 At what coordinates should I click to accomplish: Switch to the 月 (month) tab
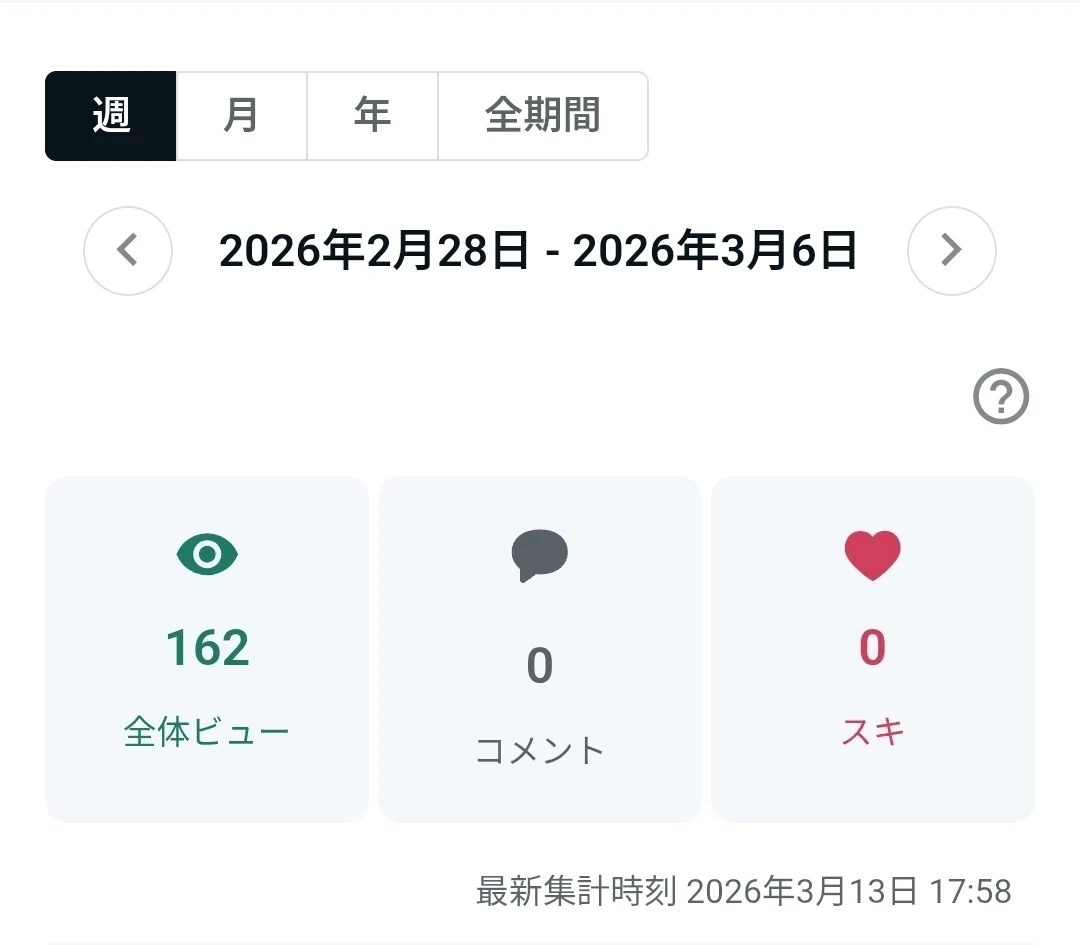click(242, 116)
